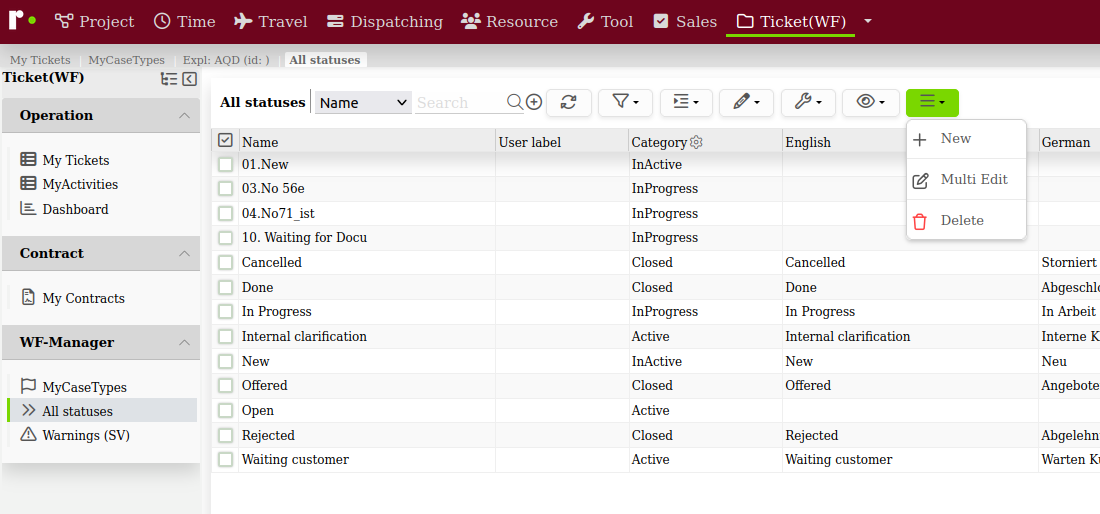Open the Time module

[x=184, y=22]
